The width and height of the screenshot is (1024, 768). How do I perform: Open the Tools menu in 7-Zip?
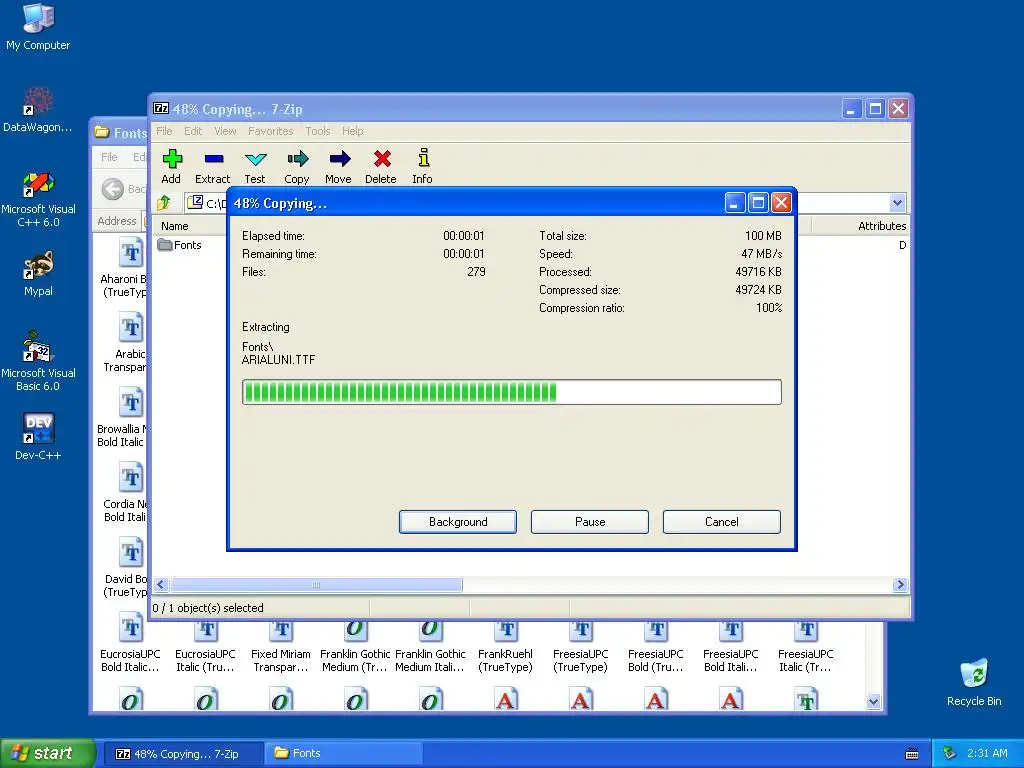tap(317, 131)
